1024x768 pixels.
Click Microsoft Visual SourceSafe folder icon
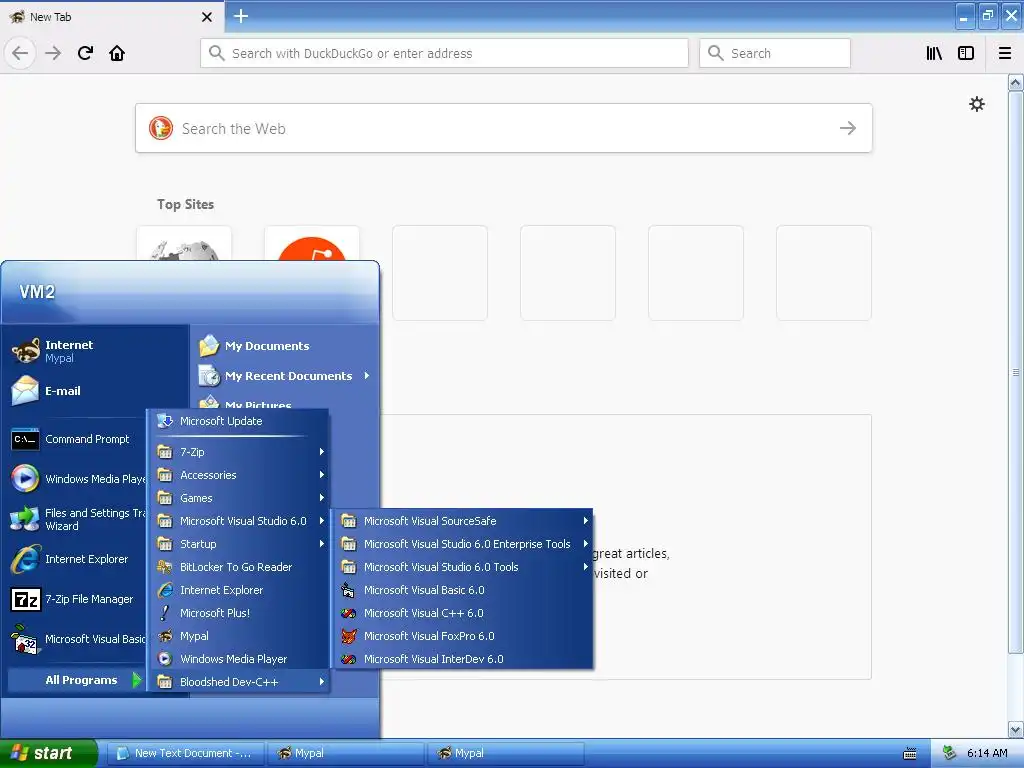[349, 520]
